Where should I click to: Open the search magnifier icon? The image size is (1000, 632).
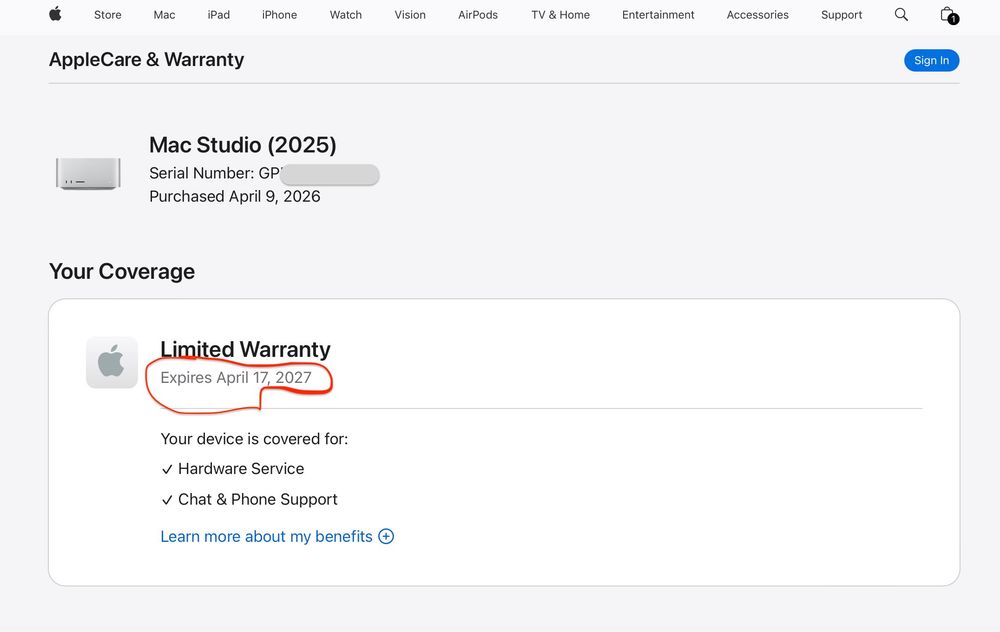(901, 14)
